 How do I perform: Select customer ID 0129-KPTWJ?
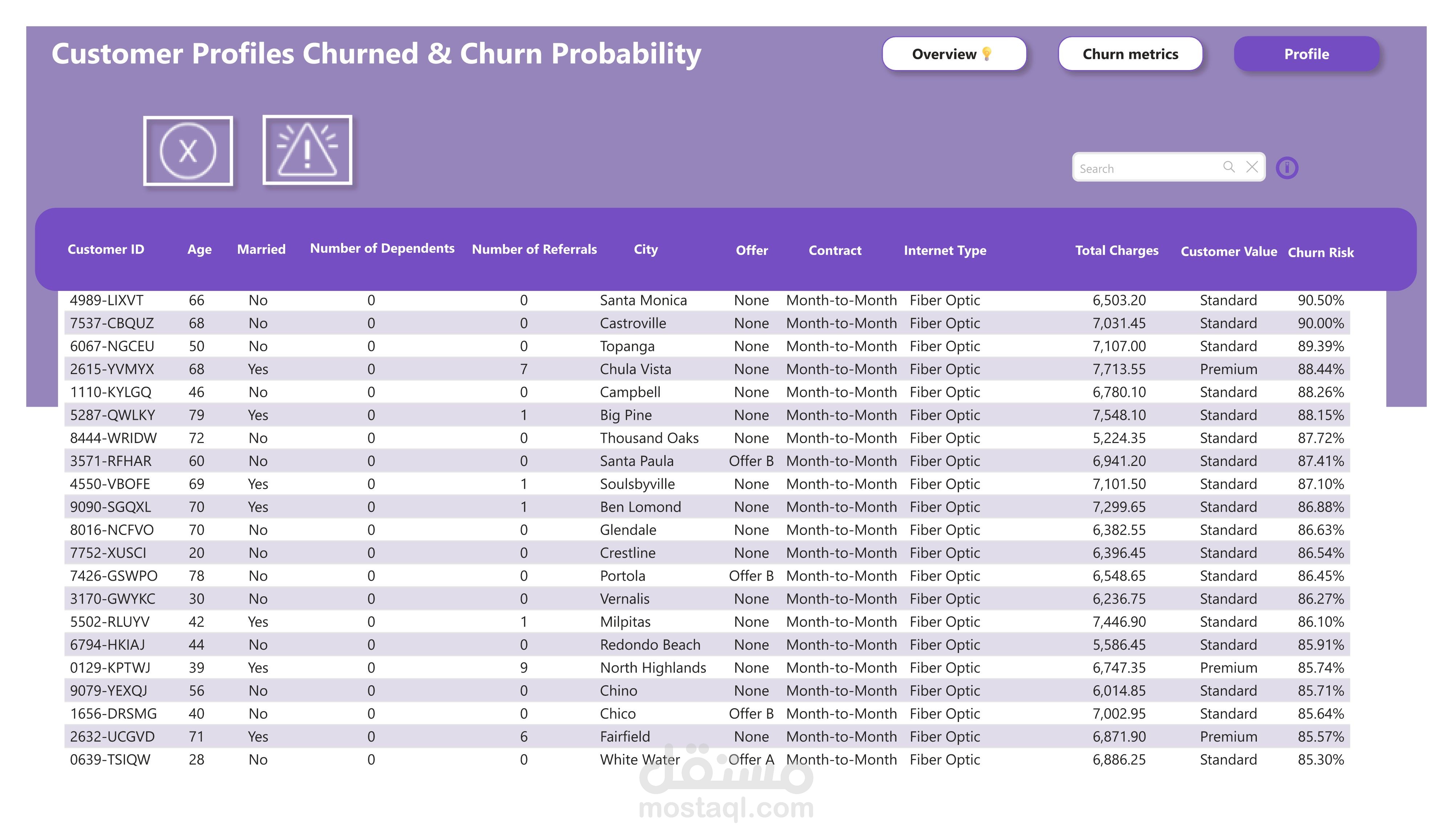[110, 668]
